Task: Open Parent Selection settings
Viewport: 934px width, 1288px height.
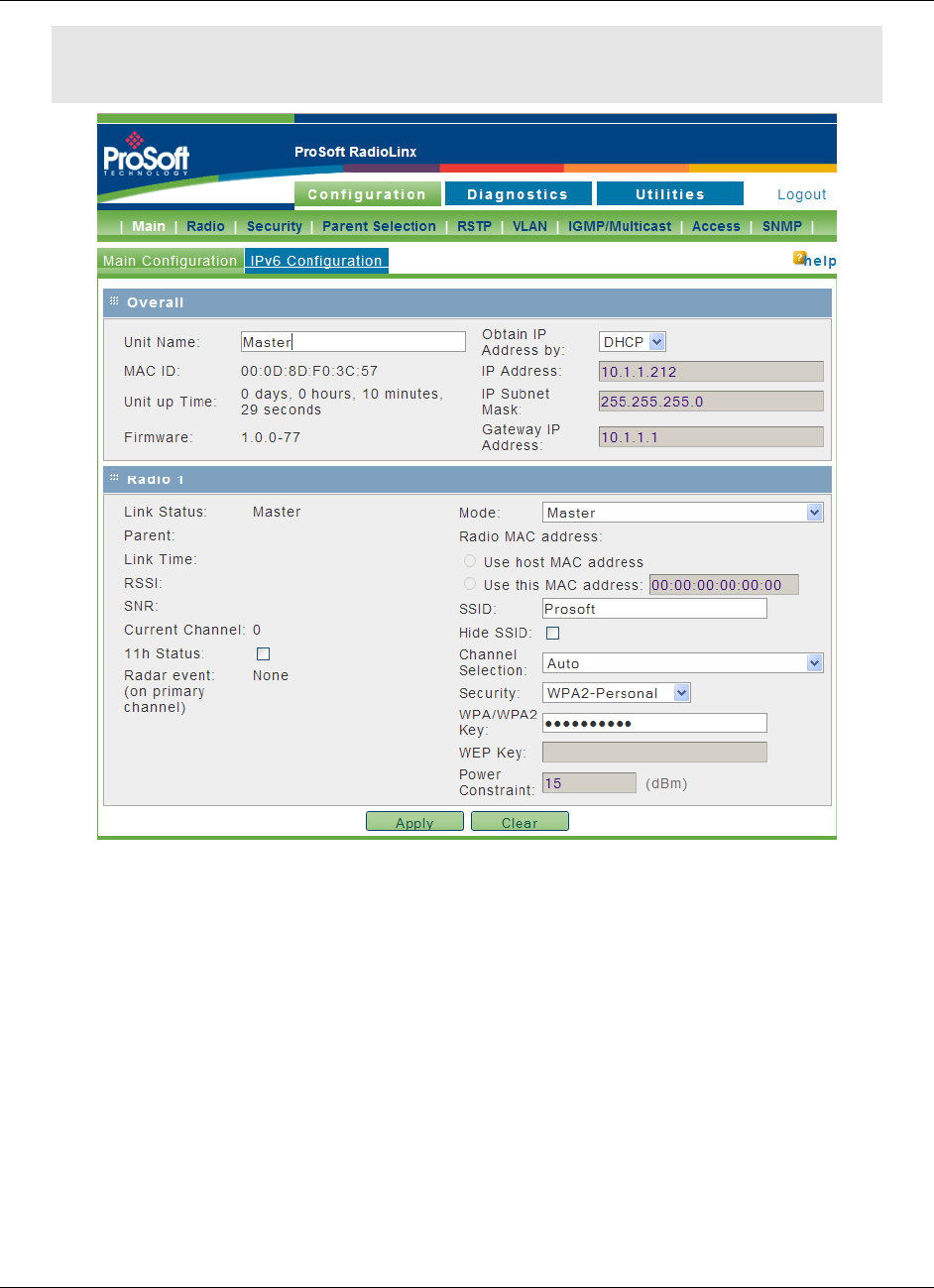Action: coord(379,226)
